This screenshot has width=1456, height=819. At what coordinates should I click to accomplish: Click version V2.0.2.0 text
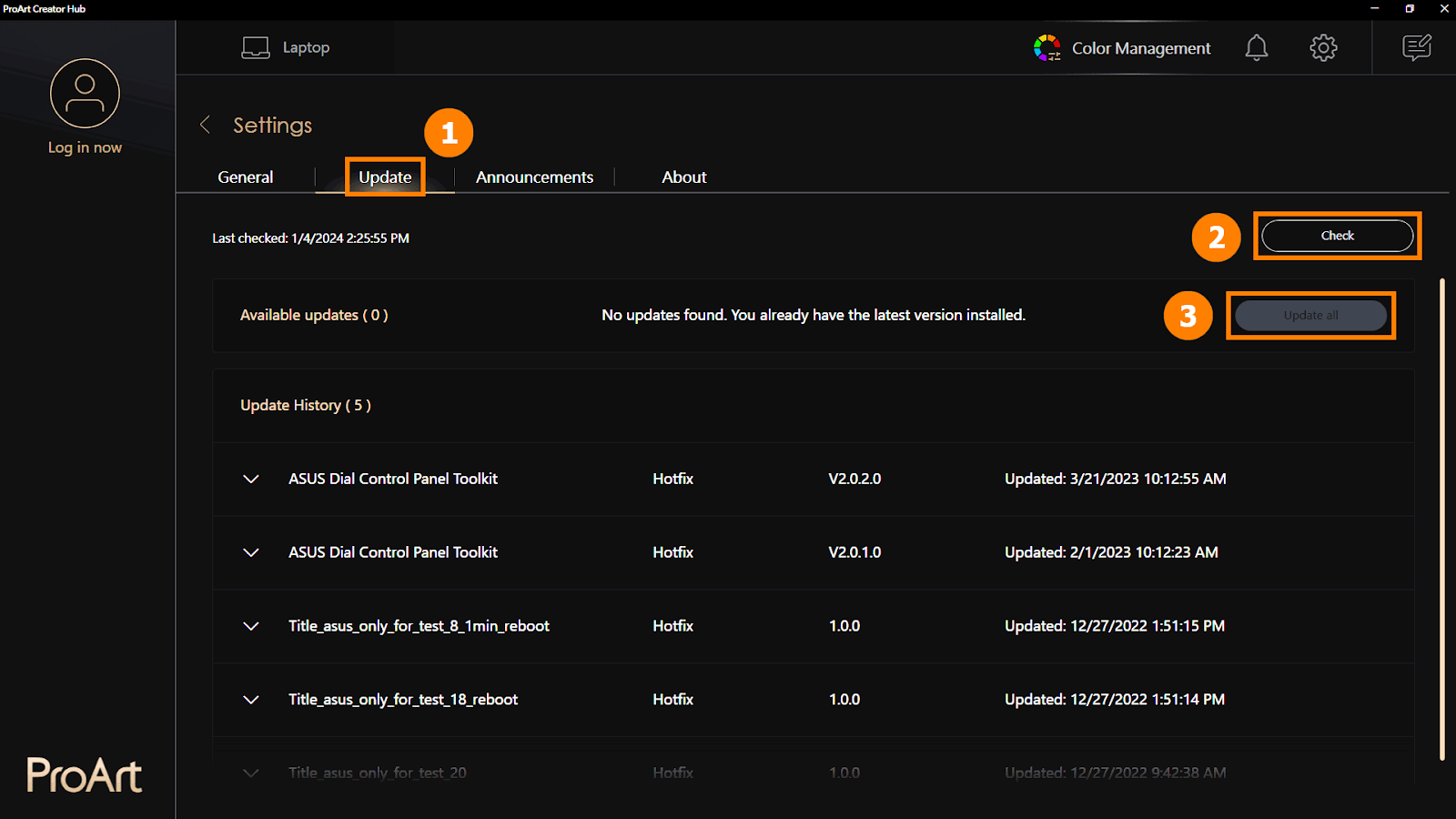click(x=854, y=479)
